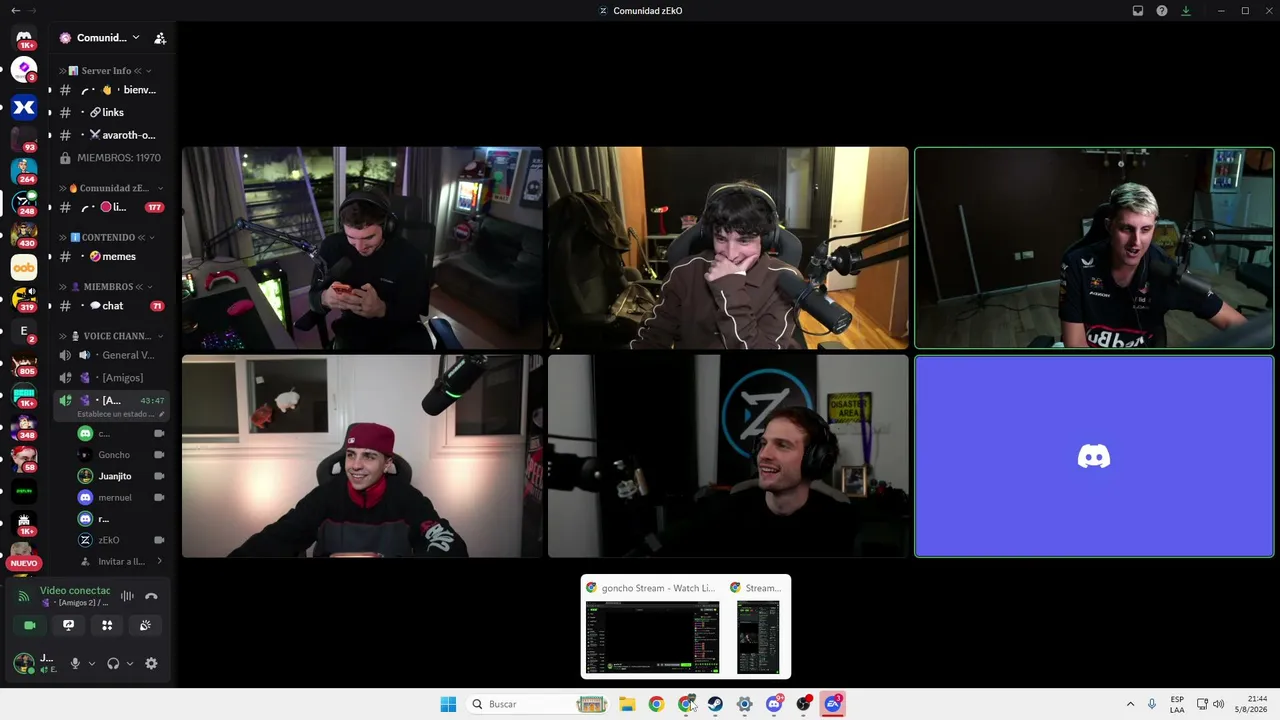Open the server icon with badge 430
Viewport: 1280px width, 720px height.
point(24,233)
